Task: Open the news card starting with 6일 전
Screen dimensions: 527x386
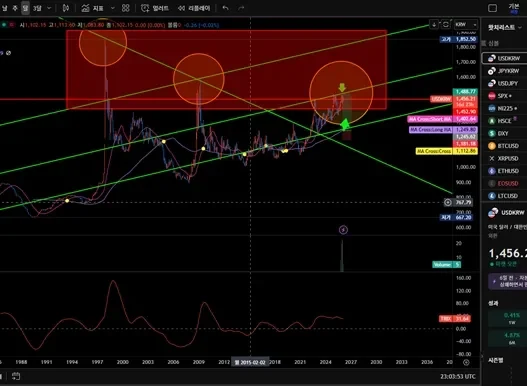Action: point(508,281)
